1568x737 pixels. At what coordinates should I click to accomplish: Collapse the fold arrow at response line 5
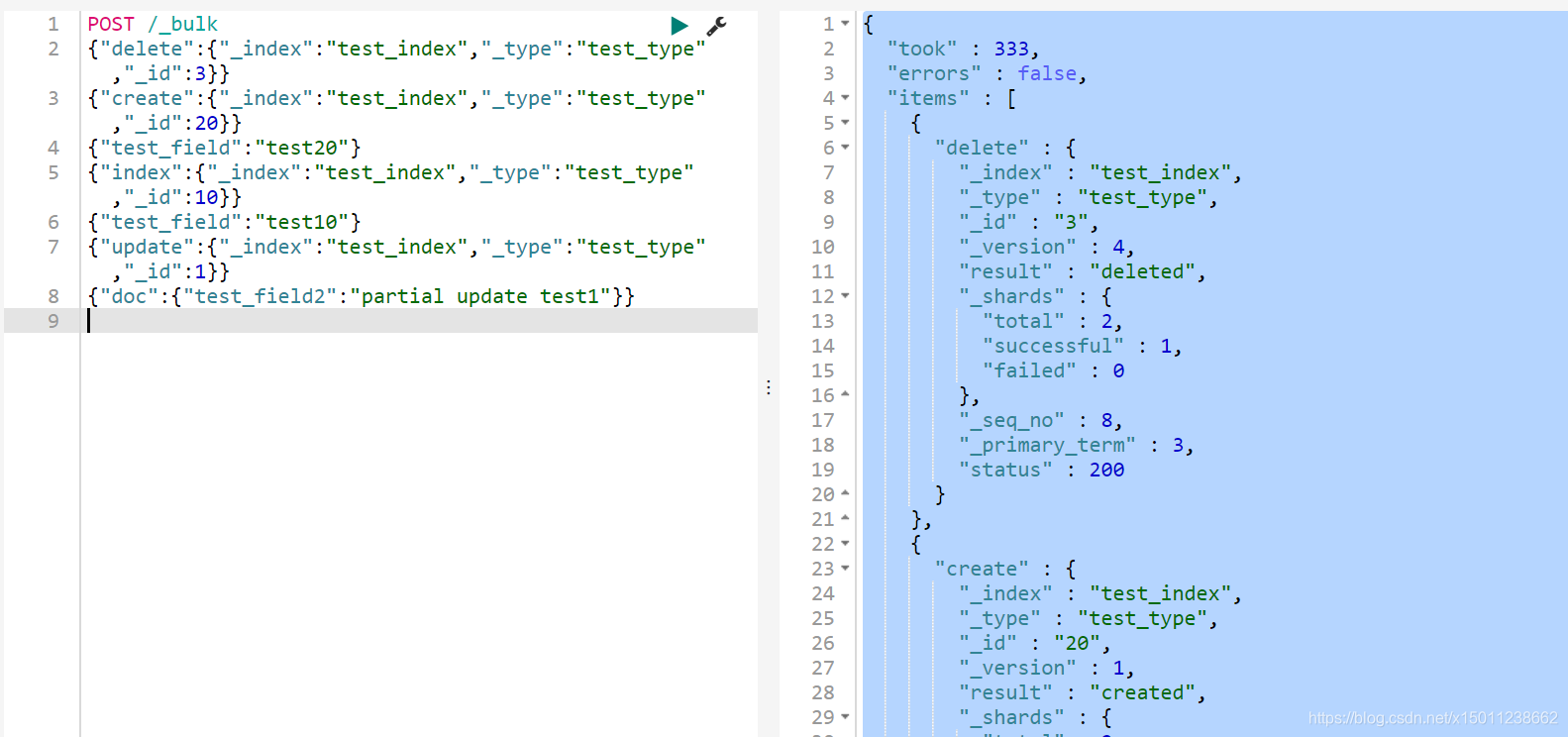pyautogui.click(x=845, y=123)
